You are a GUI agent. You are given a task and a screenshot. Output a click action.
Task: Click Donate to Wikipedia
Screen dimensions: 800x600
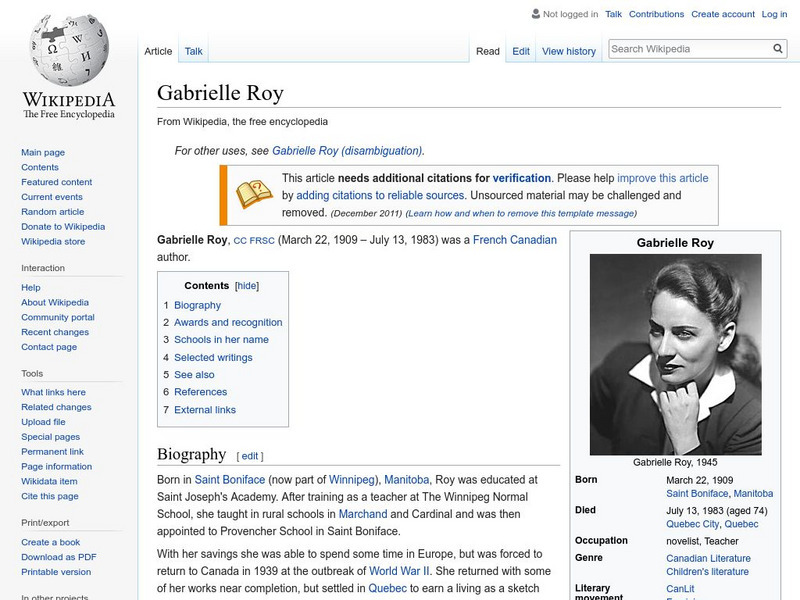pyautogui.click(x=63, y=227)
